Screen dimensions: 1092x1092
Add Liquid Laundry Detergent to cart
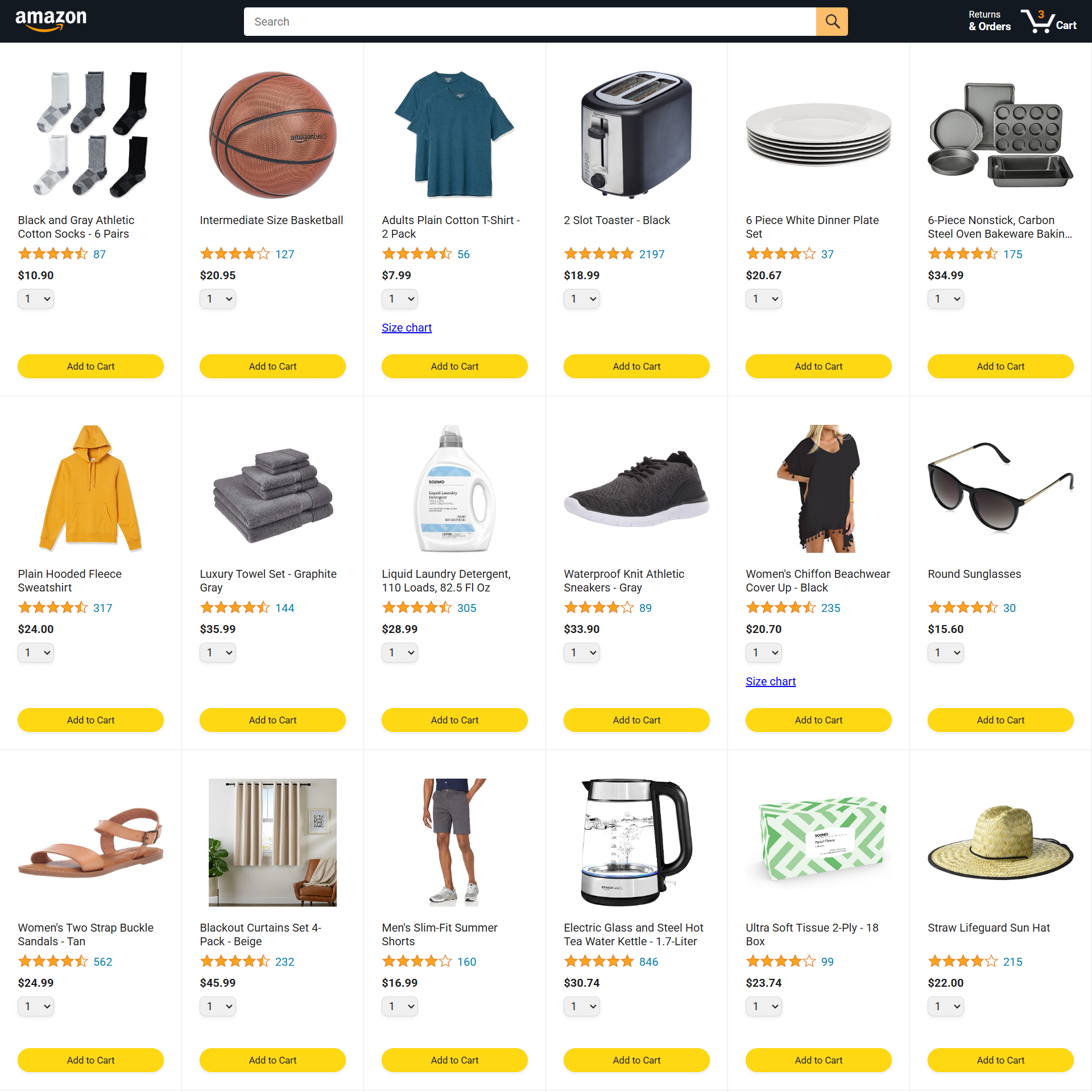(454, 720)
